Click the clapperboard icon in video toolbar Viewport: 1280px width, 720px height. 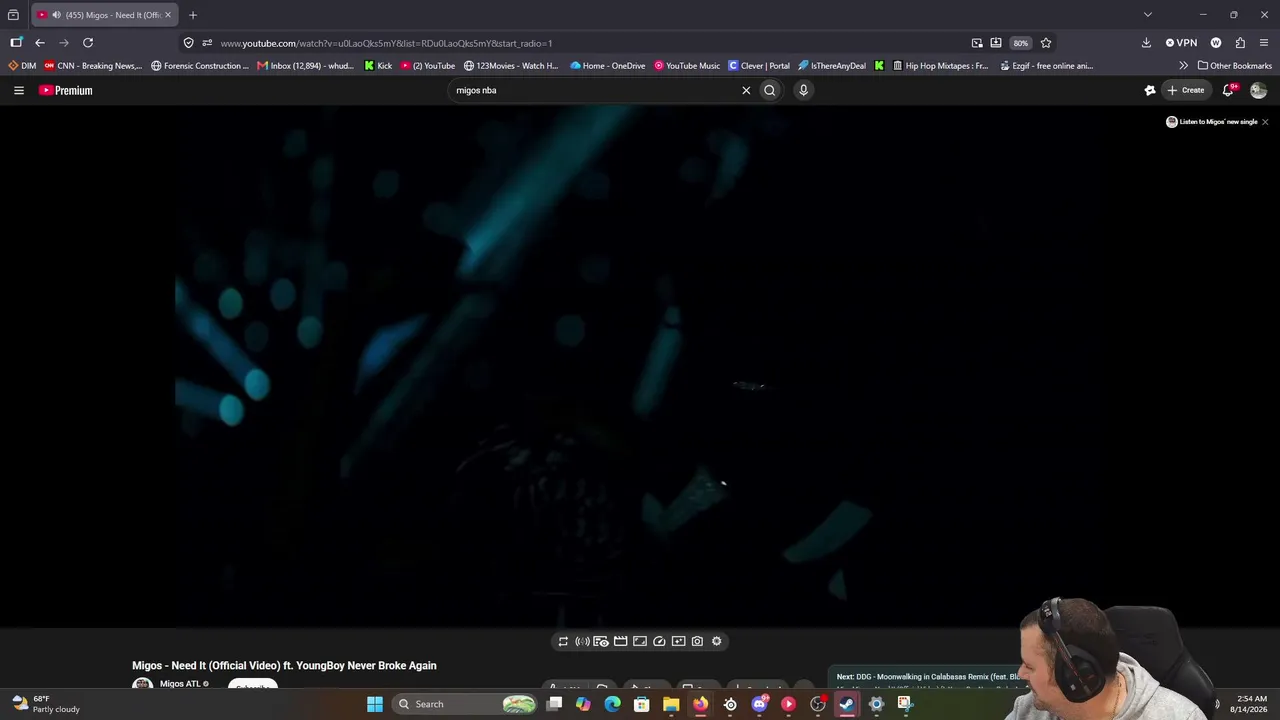coord(621,641)
